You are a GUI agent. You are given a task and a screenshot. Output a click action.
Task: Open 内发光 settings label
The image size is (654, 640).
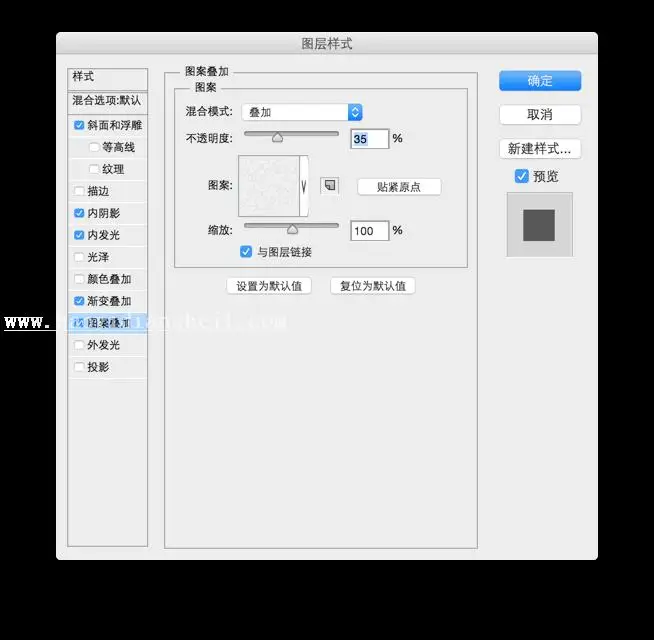pos(103,235)
